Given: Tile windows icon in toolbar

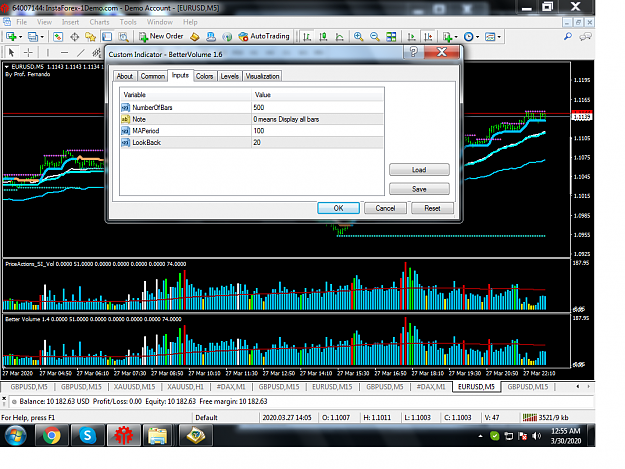Looking at the screenshot, I should point(391,37).
